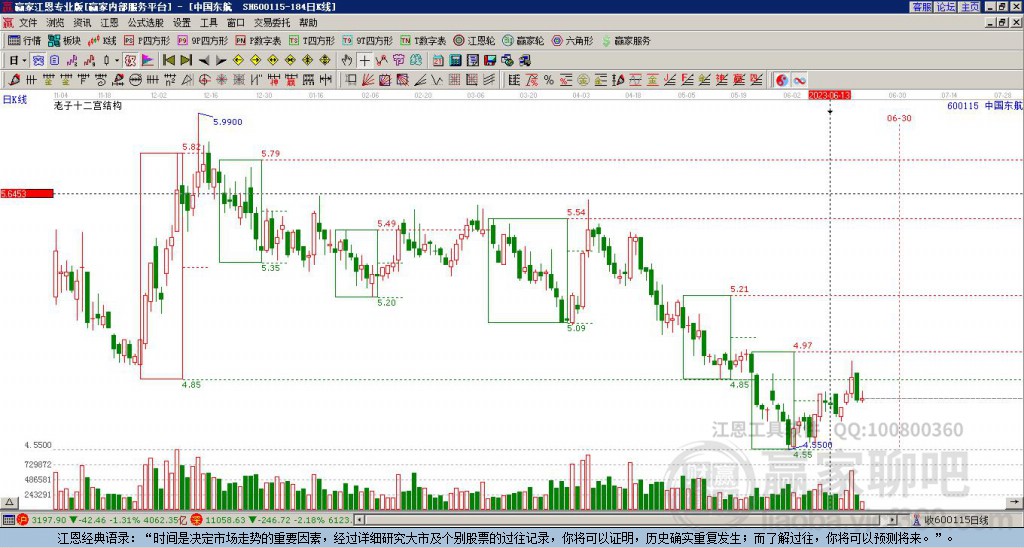The image size is (1024, 548).
Task: Open the P数字表 tool
Action: 258,40
